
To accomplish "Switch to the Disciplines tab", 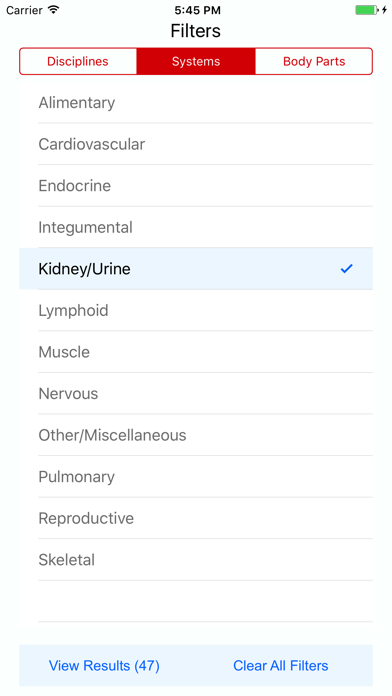I will [x=78, y=61].
